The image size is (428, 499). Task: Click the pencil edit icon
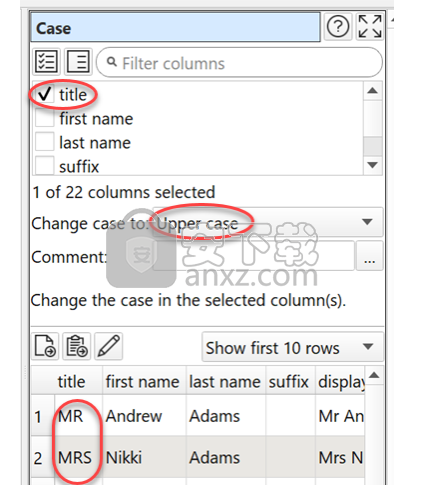[108, 346]
